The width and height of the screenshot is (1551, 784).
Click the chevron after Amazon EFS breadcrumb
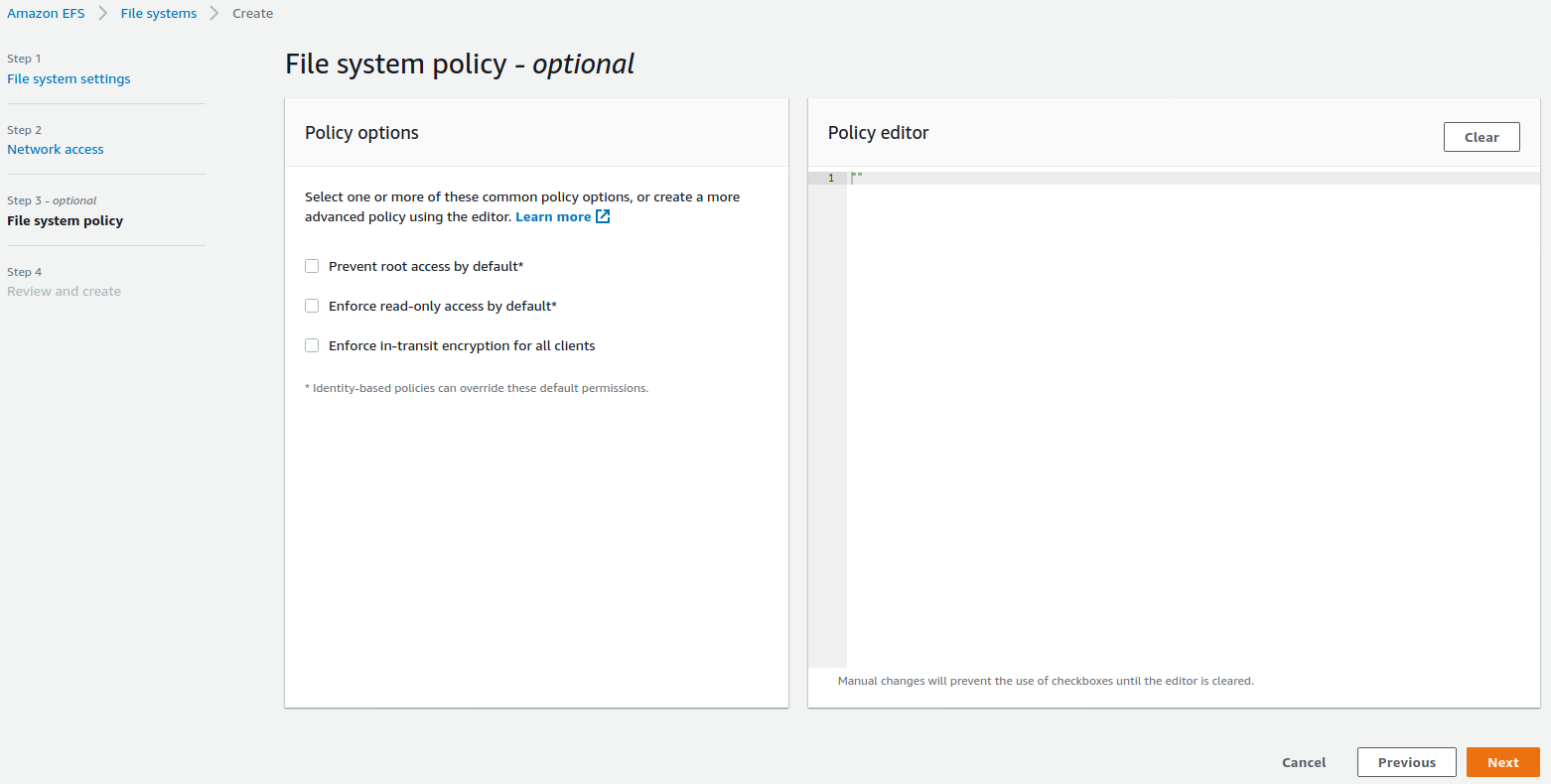coord(103,14)
